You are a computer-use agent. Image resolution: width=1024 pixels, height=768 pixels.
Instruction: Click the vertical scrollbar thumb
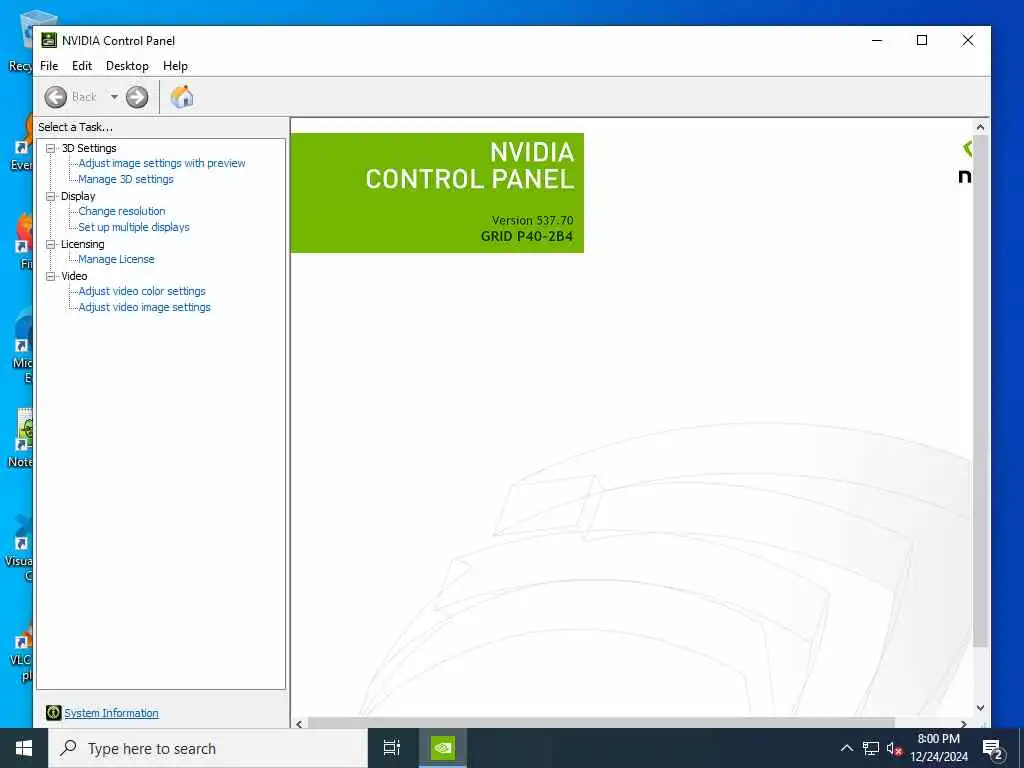[x=980, y=391]
